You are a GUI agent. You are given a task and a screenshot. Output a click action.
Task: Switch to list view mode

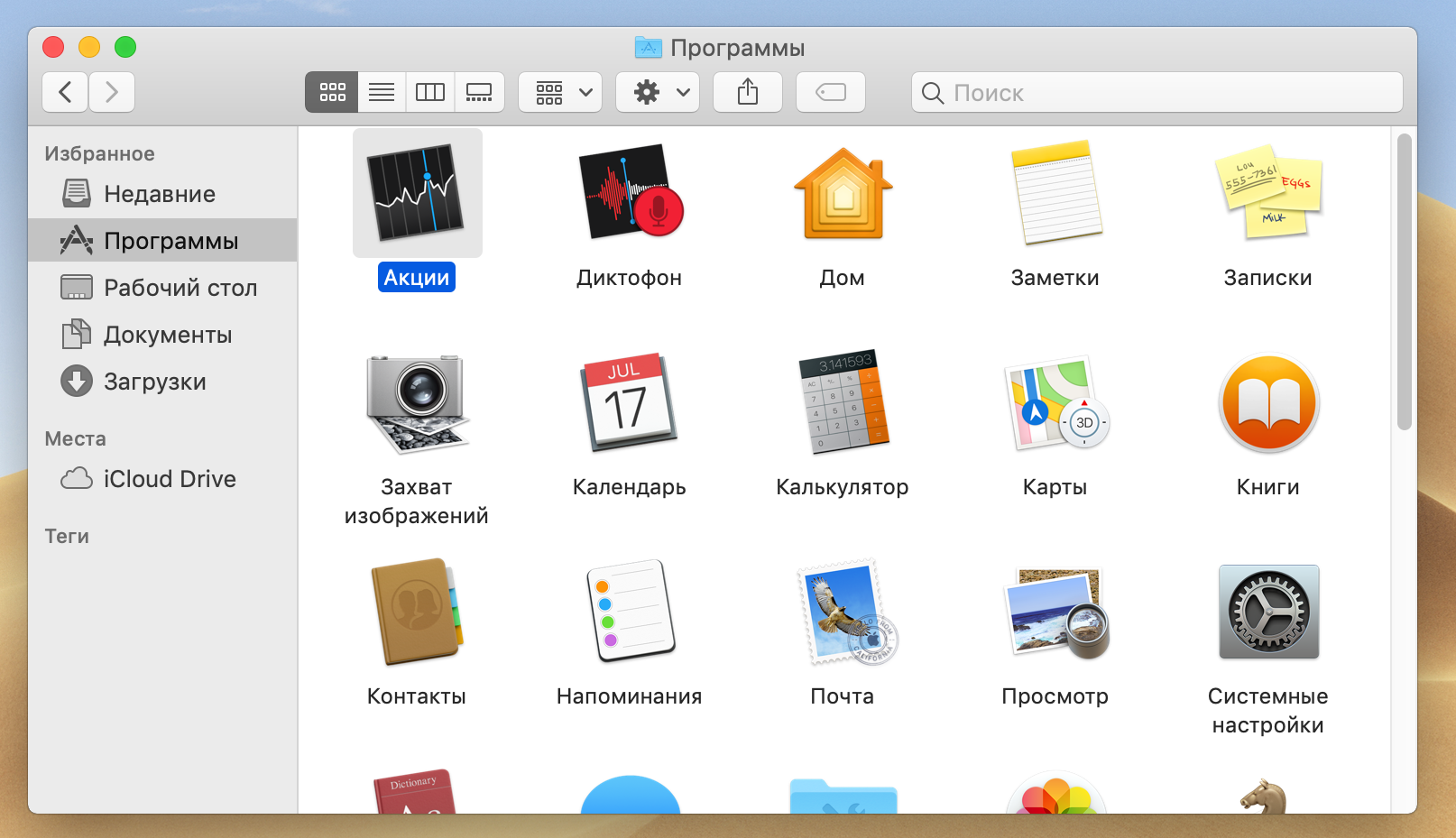(382, 92)
